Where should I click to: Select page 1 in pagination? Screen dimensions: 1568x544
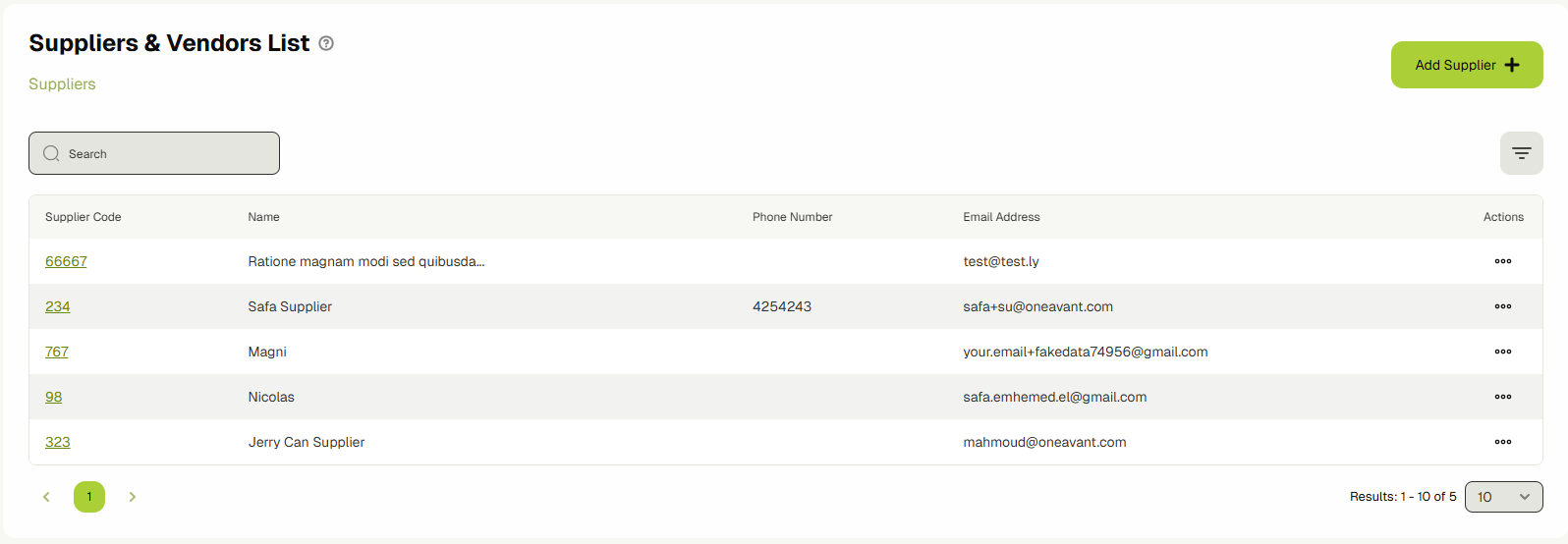(x=89, y=497)
